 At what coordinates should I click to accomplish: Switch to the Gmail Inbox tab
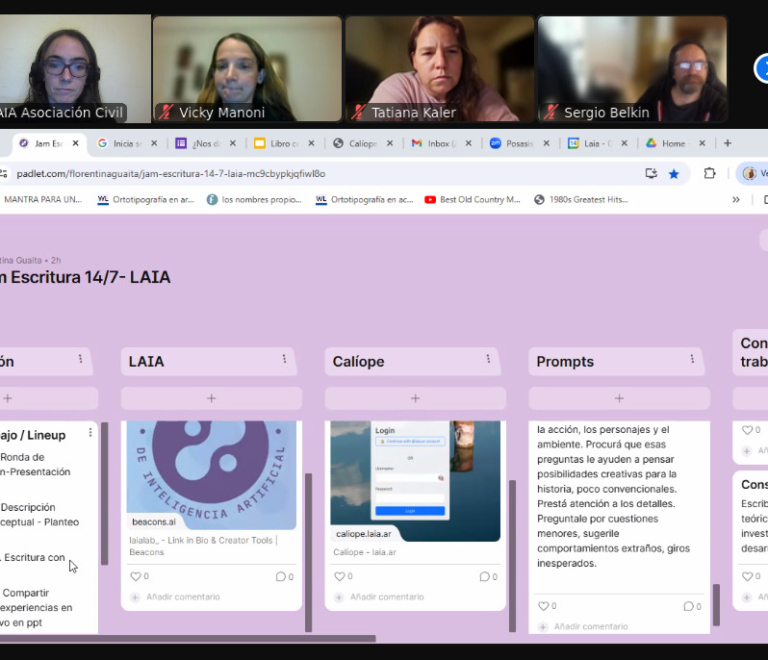440,143
